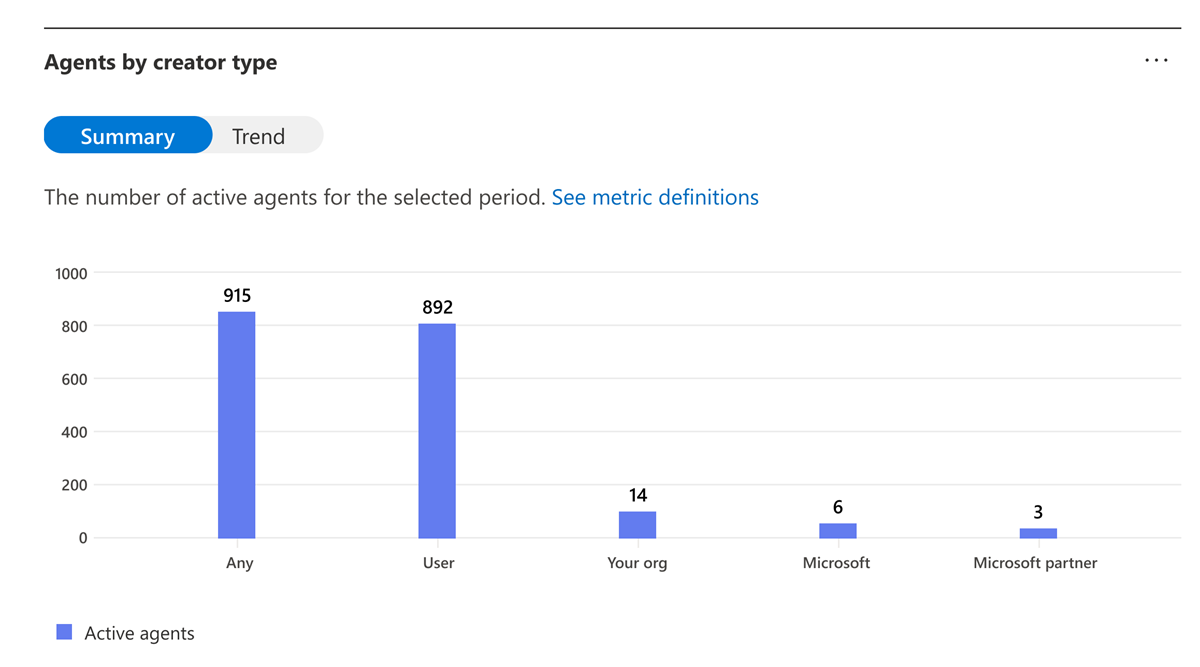Select the Microsoft partner bar
Viewport: 1200px width, 667px height.
coord(1038,533)
